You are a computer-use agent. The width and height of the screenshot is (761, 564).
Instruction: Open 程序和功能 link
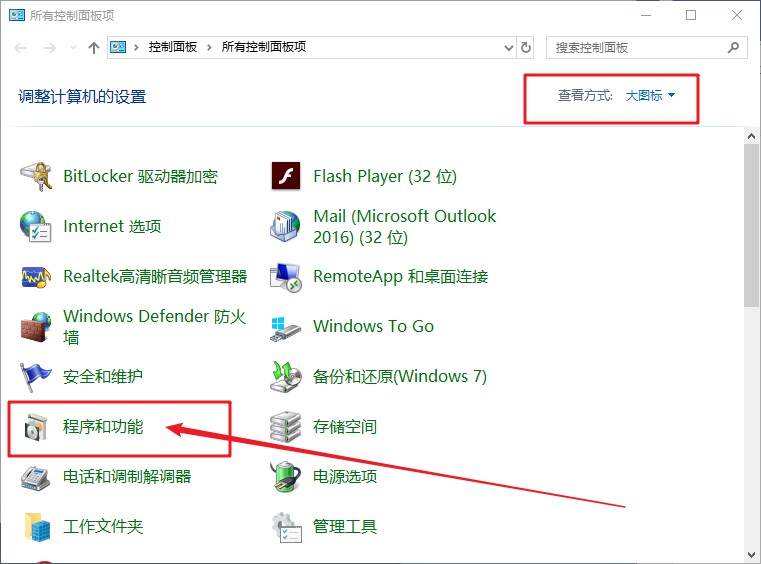click(103, 427)
